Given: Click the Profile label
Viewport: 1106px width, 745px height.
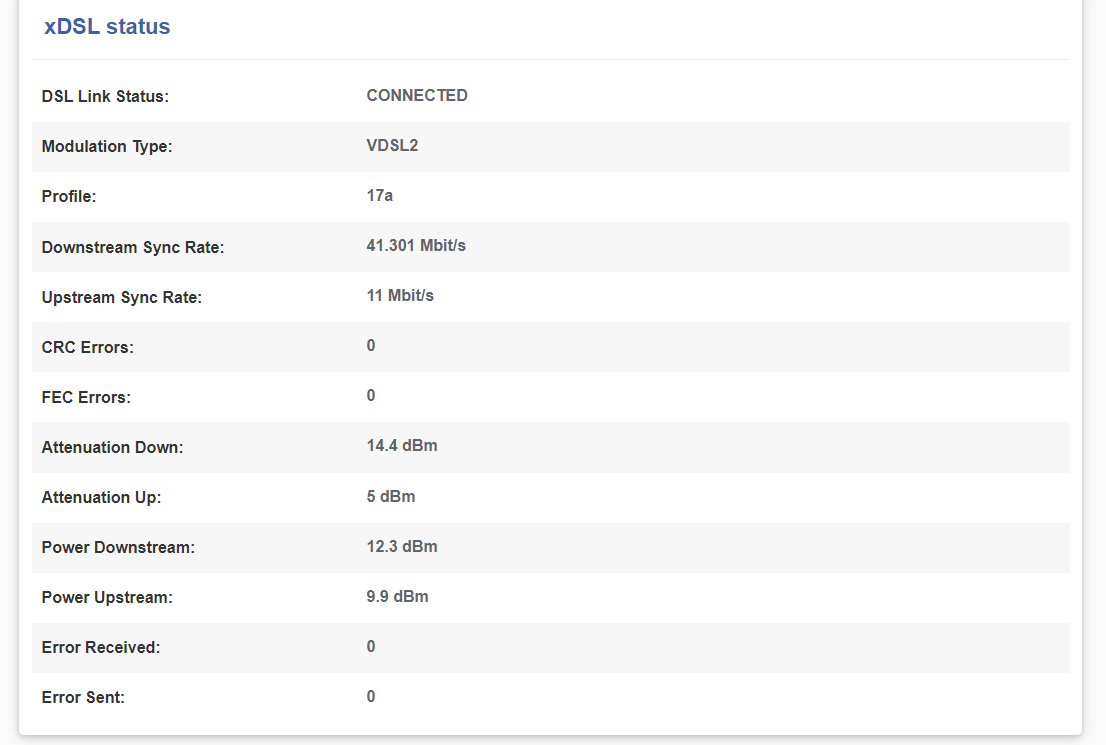Looking at the screenshot, I should point(69,197).
